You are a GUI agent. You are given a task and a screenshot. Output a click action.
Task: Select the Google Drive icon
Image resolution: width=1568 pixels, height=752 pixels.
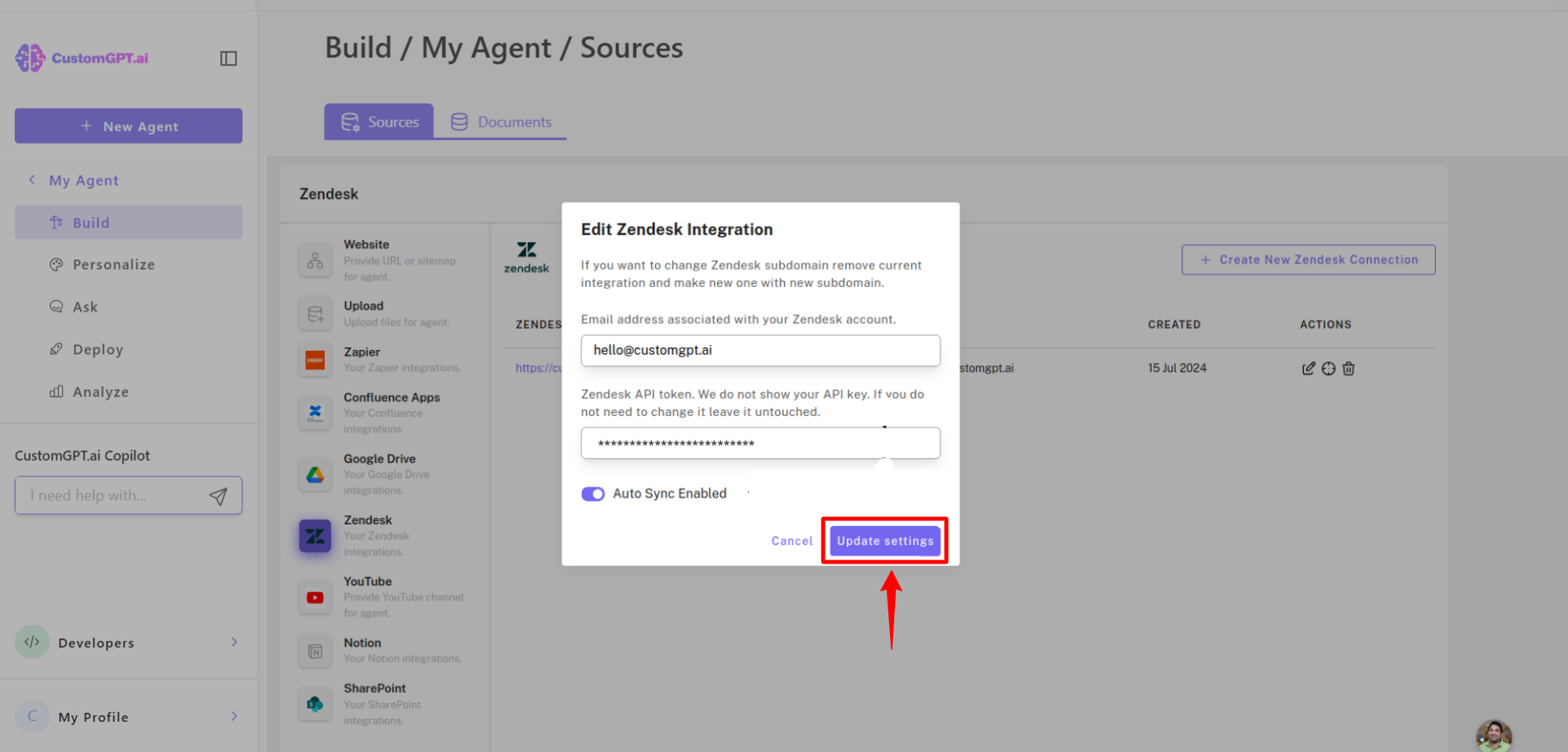[315, 475]
